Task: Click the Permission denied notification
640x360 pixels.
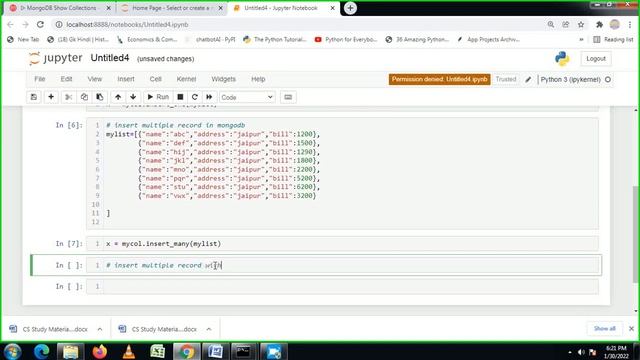Action: [x=440, y=79]
